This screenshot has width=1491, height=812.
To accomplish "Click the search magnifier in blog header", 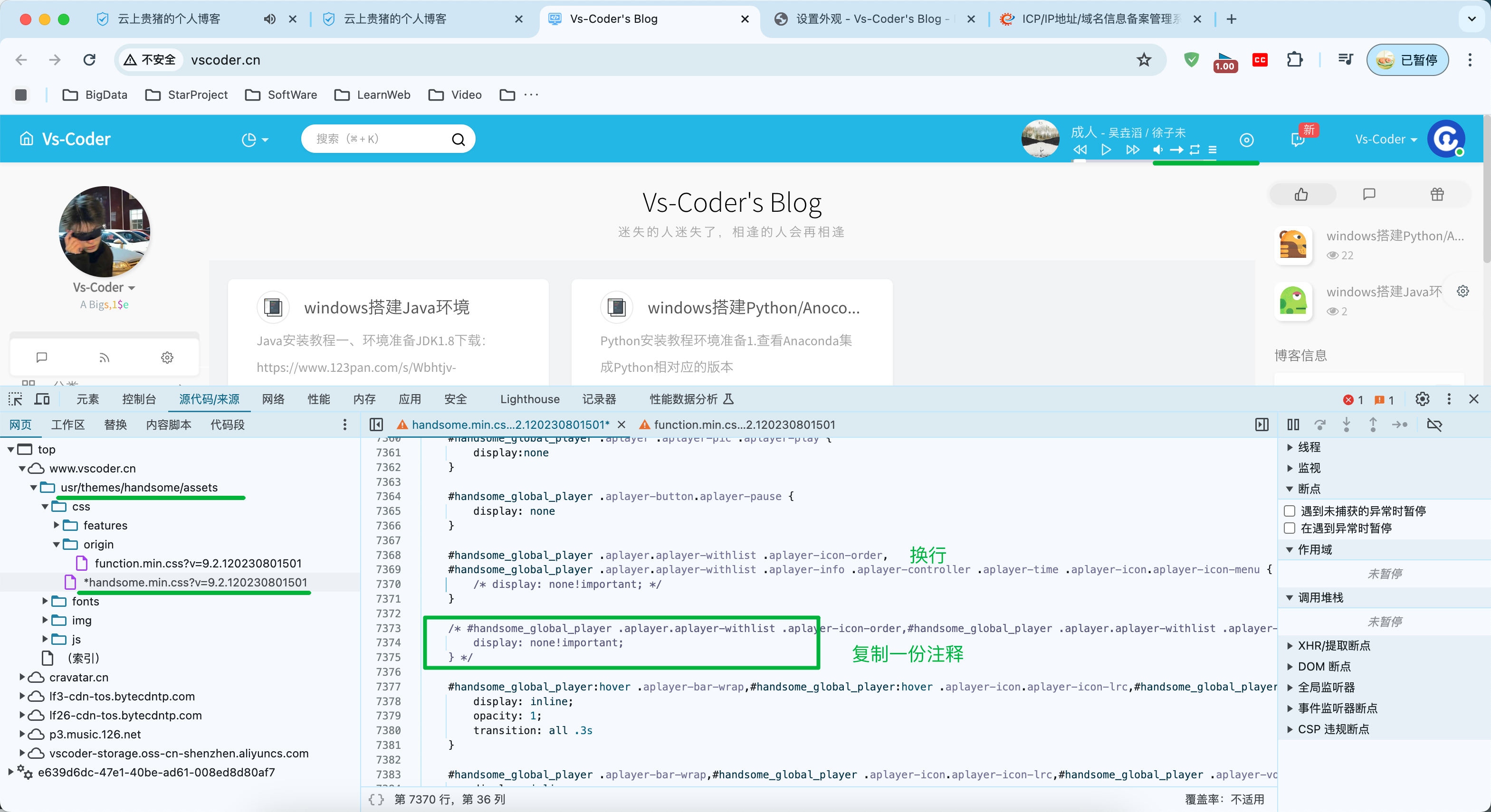I will [458, 140].
